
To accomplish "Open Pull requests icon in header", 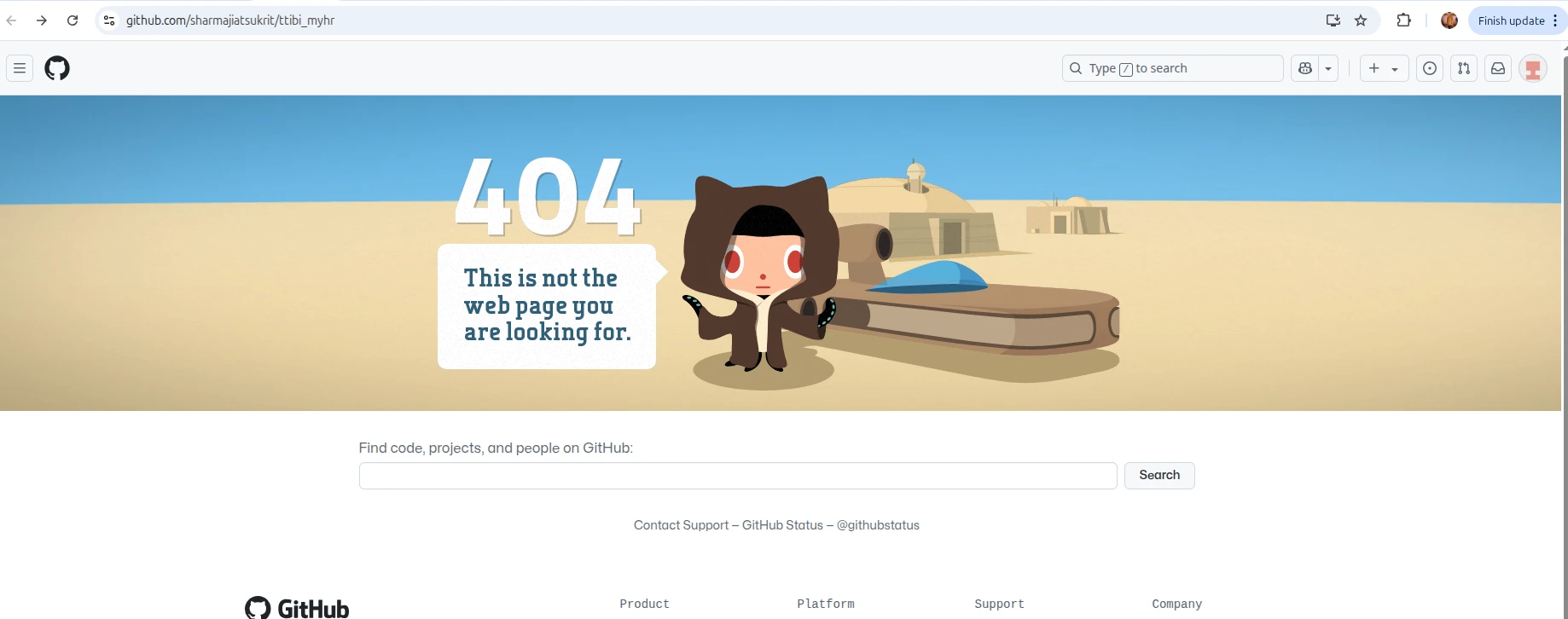I will coord(1464,68).
